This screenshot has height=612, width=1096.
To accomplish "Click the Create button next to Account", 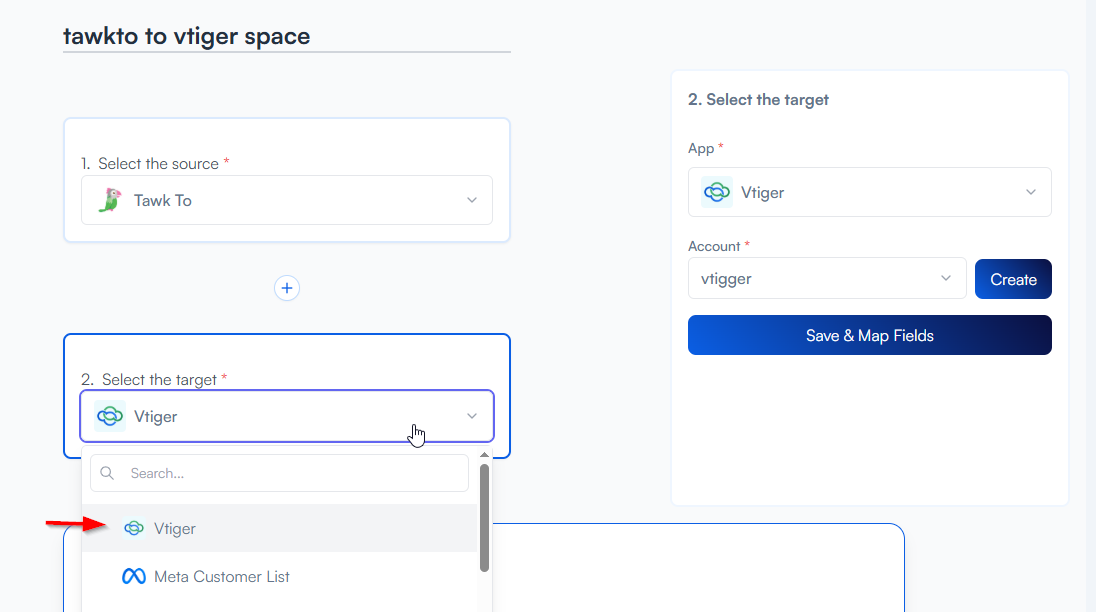I will [x=1012, y=279].
